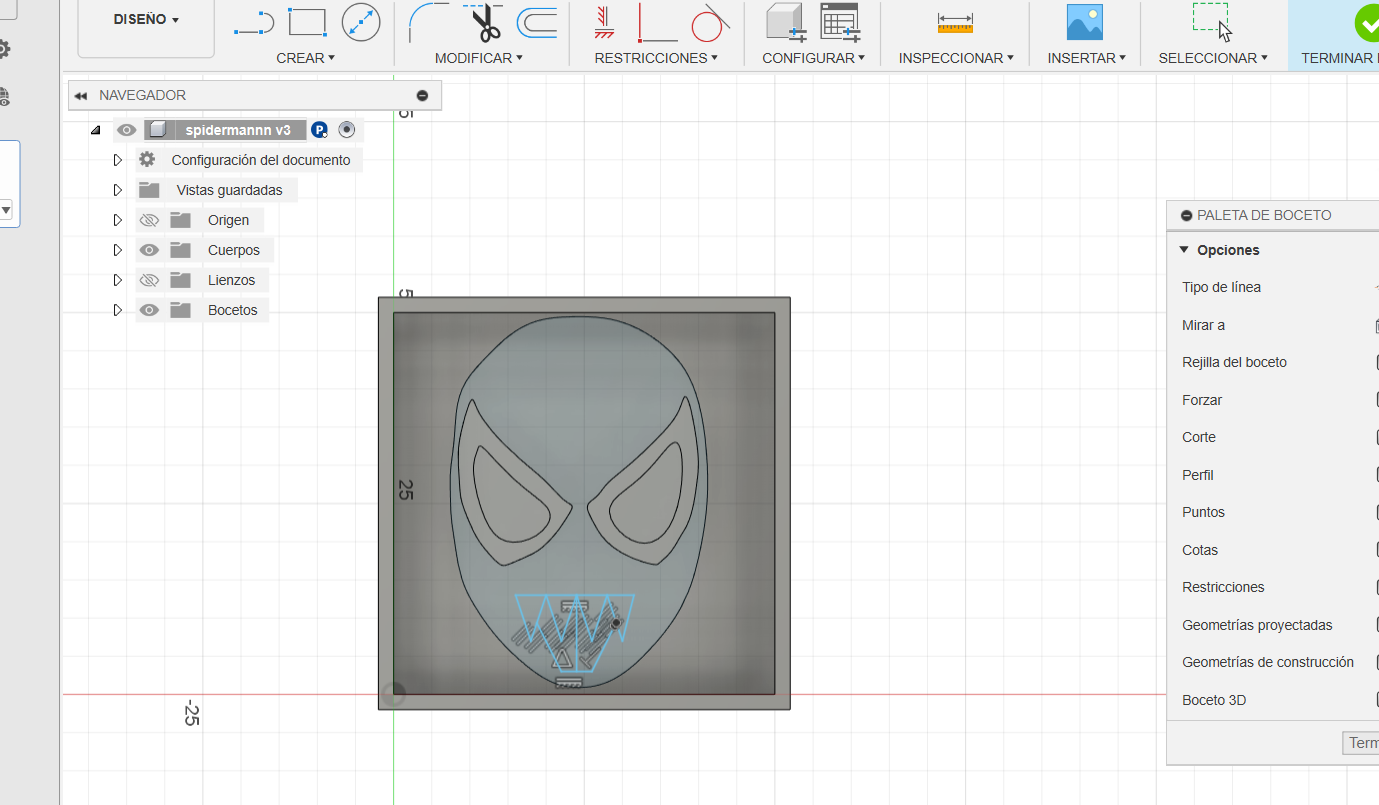Activate spidermannn v3 component radio button
The image size is (1379, 805).
coord(346,129)
